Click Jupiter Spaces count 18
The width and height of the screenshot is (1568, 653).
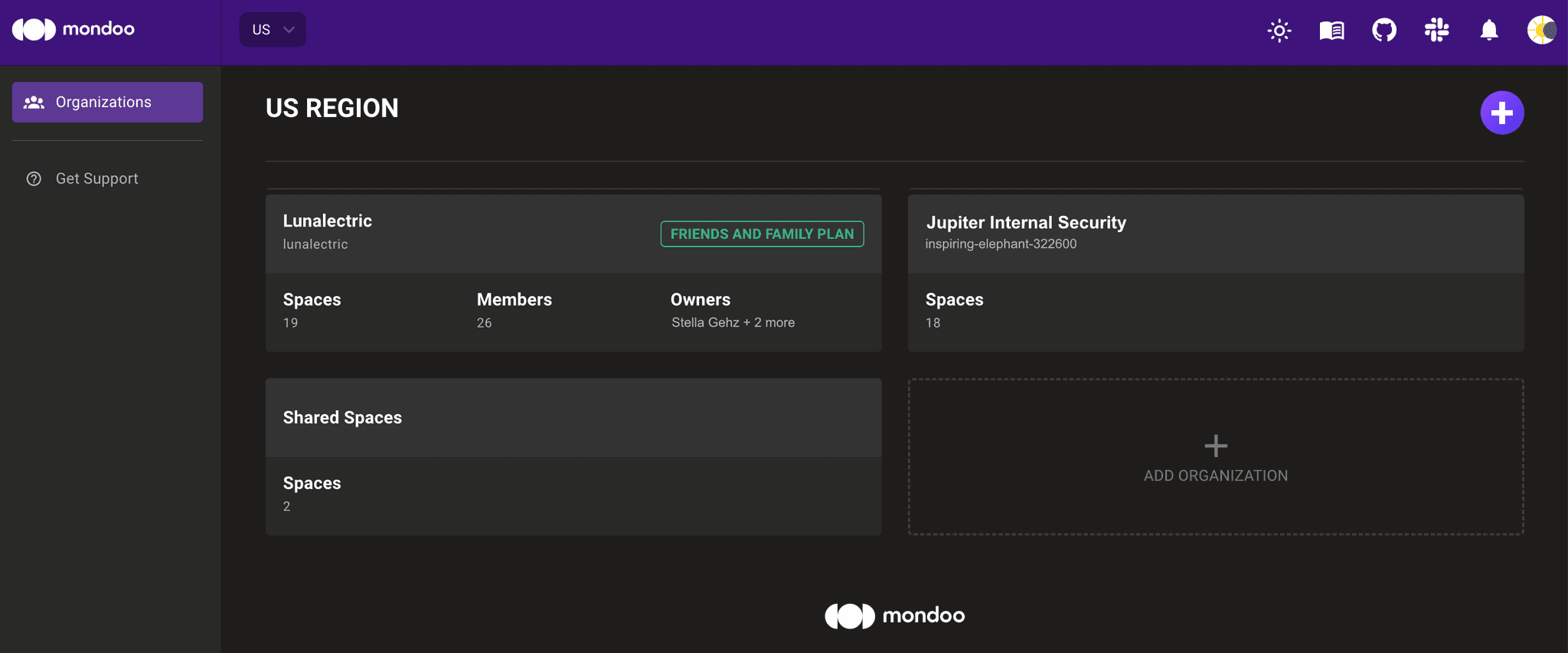933,323
